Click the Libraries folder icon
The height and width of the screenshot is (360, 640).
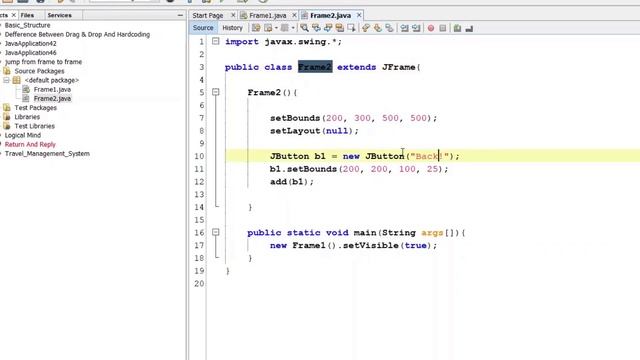tap(7, 117)
